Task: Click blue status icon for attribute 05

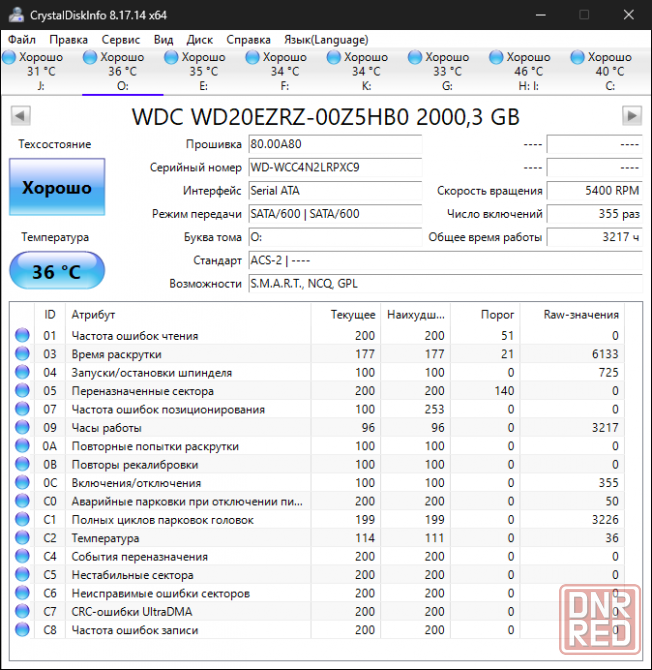Action: (x=23, y=391)
